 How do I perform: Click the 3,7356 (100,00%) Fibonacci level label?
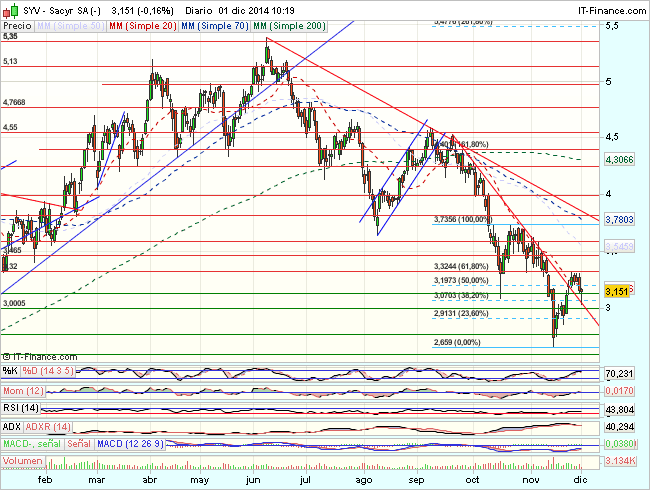pos(463,219)
